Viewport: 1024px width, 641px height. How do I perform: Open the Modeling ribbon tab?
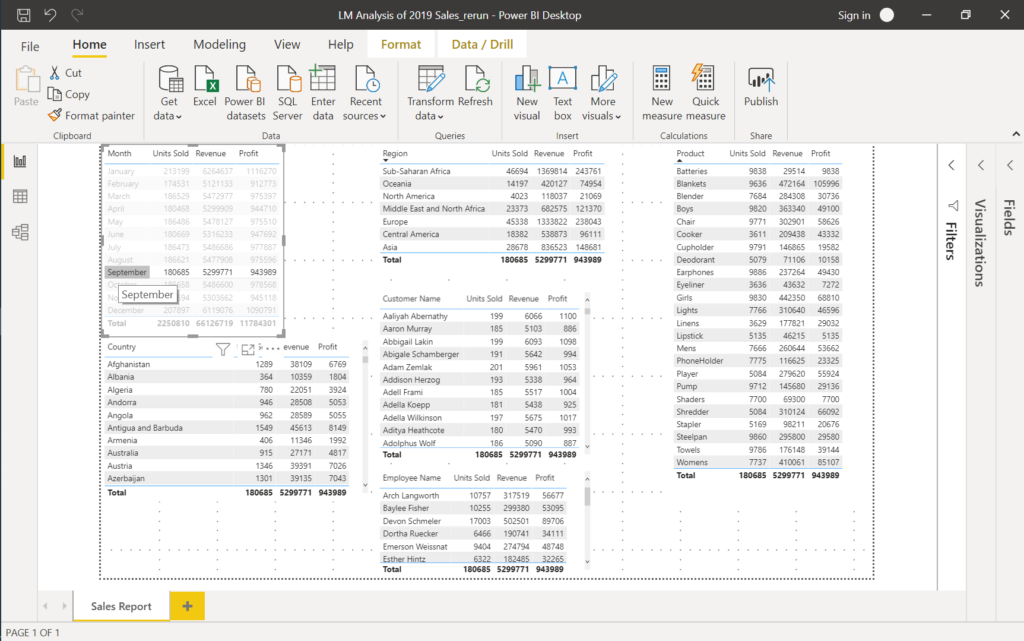point(219,45)
